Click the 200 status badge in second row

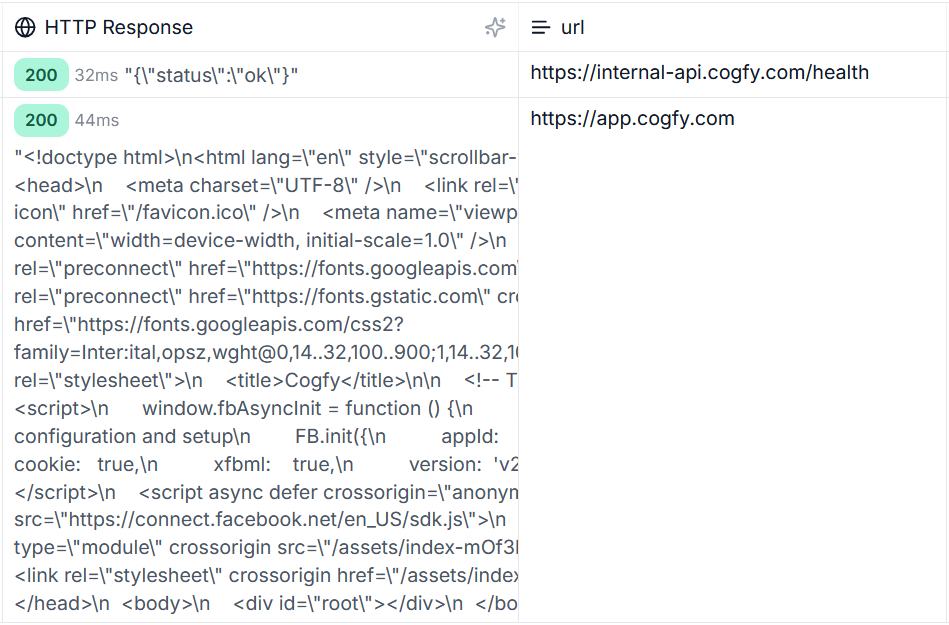click(x=41, y=120)
